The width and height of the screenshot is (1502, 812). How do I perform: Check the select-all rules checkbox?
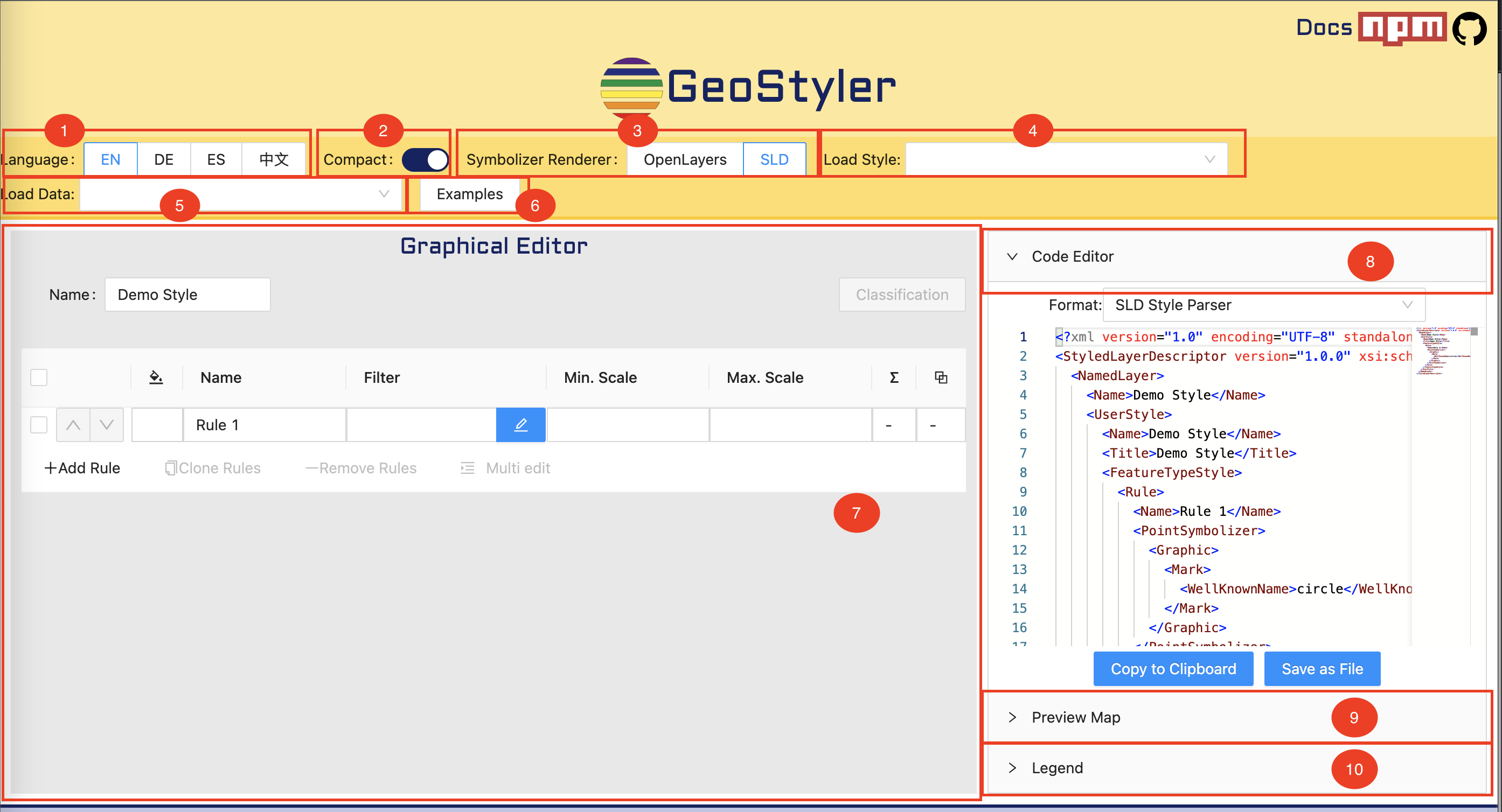[38, 377]
